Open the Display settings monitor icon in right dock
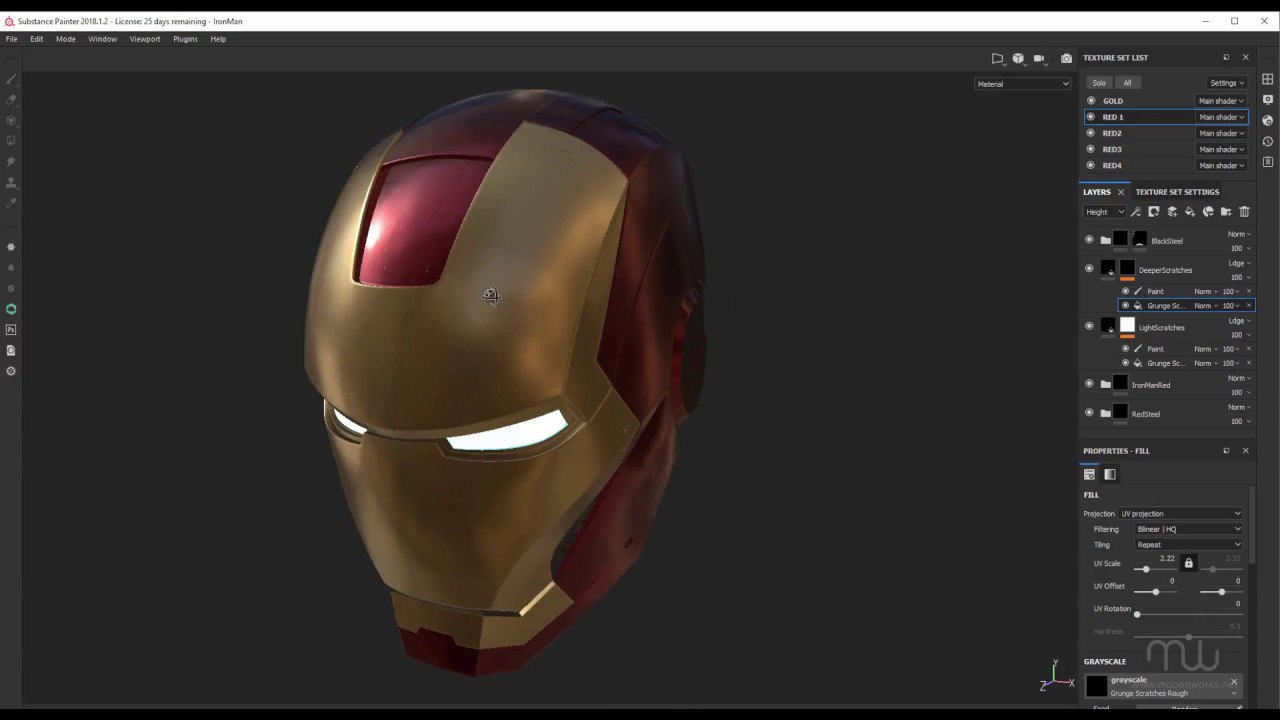This screenshot has height=720, width=1280. click(x=1267, y=100)
